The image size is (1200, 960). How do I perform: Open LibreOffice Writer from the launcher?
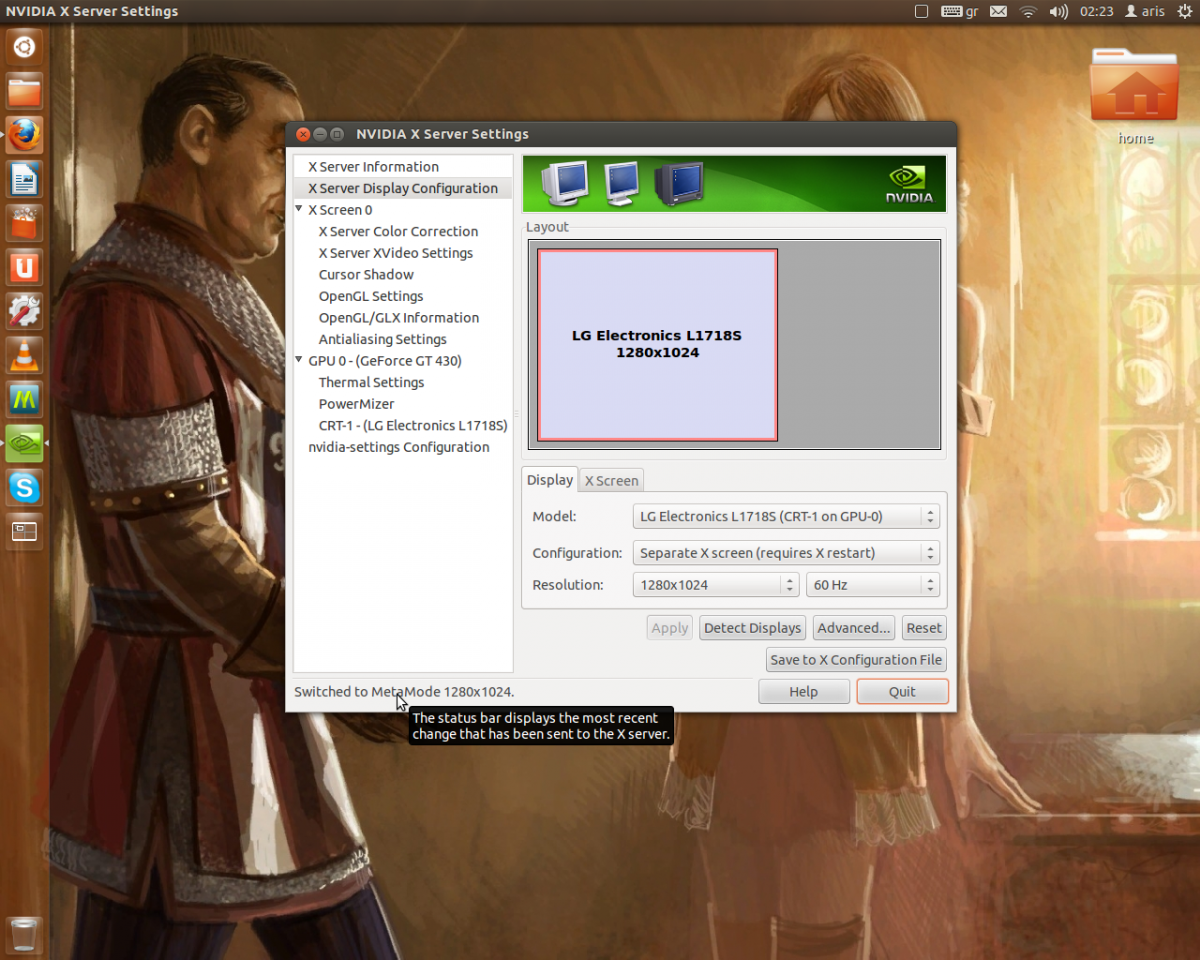pos(25,179)
